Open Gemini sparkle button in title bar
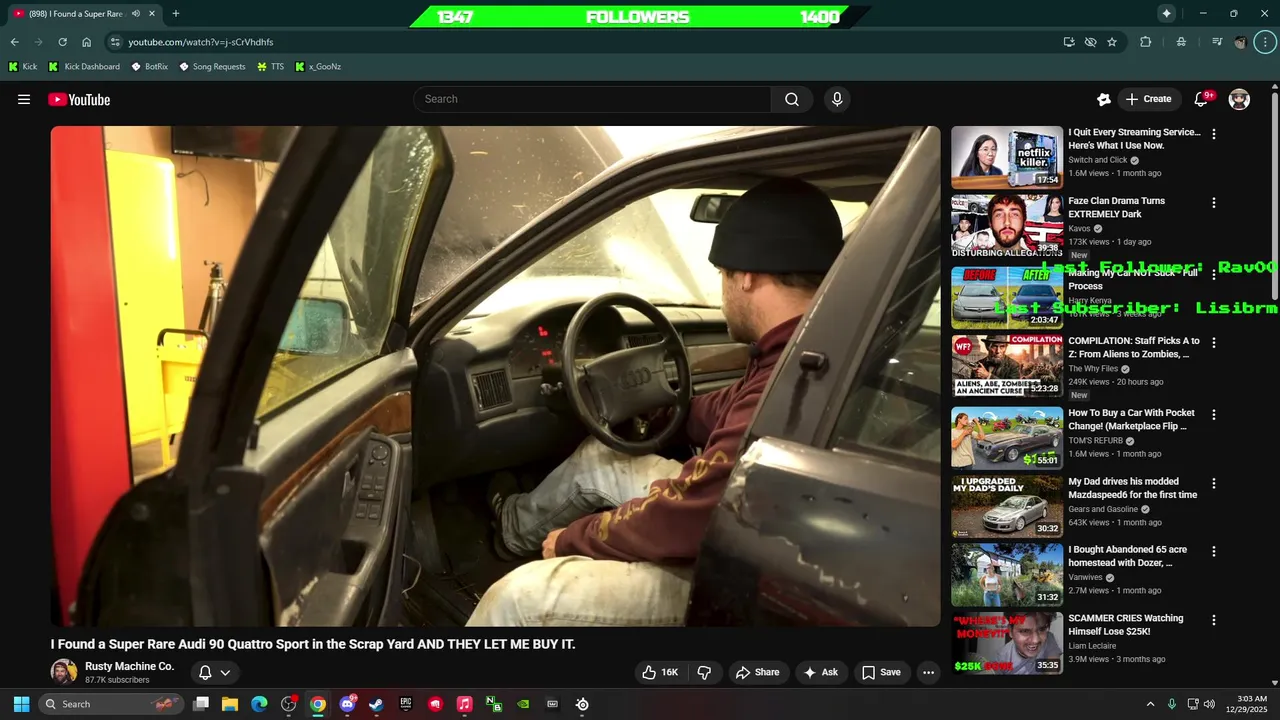Image resolution: width=1280 pixels, height=720 pixels. pos(1166,13)
